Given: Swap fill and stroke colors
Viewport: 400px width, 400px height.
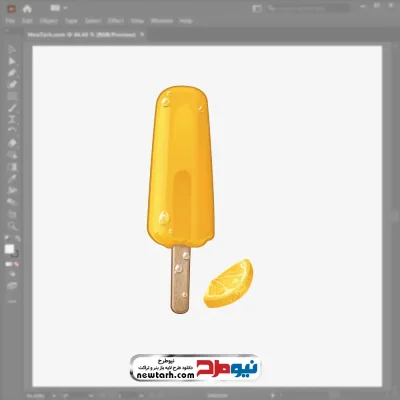Looking at the screenshot, I should pos(17,238).
